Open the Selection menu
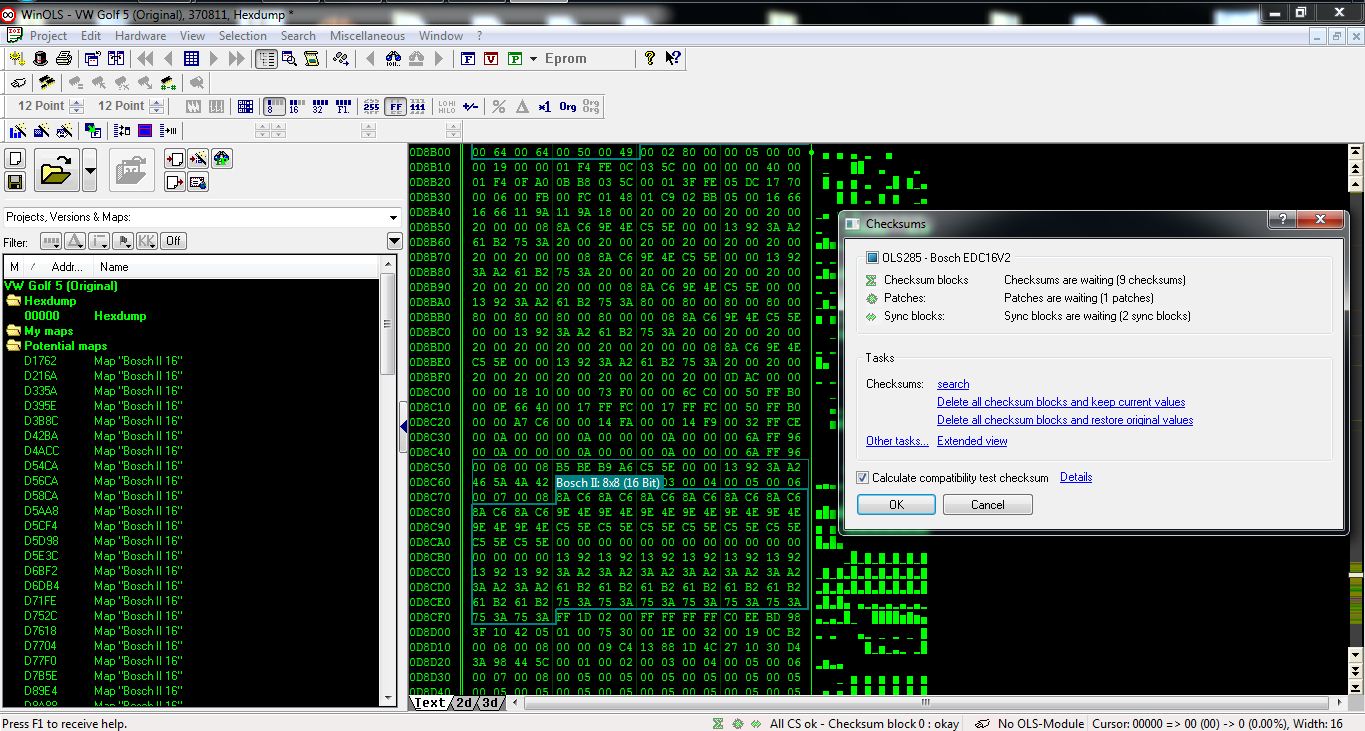Screen dimensions: 1365x731 click(243, 36)
